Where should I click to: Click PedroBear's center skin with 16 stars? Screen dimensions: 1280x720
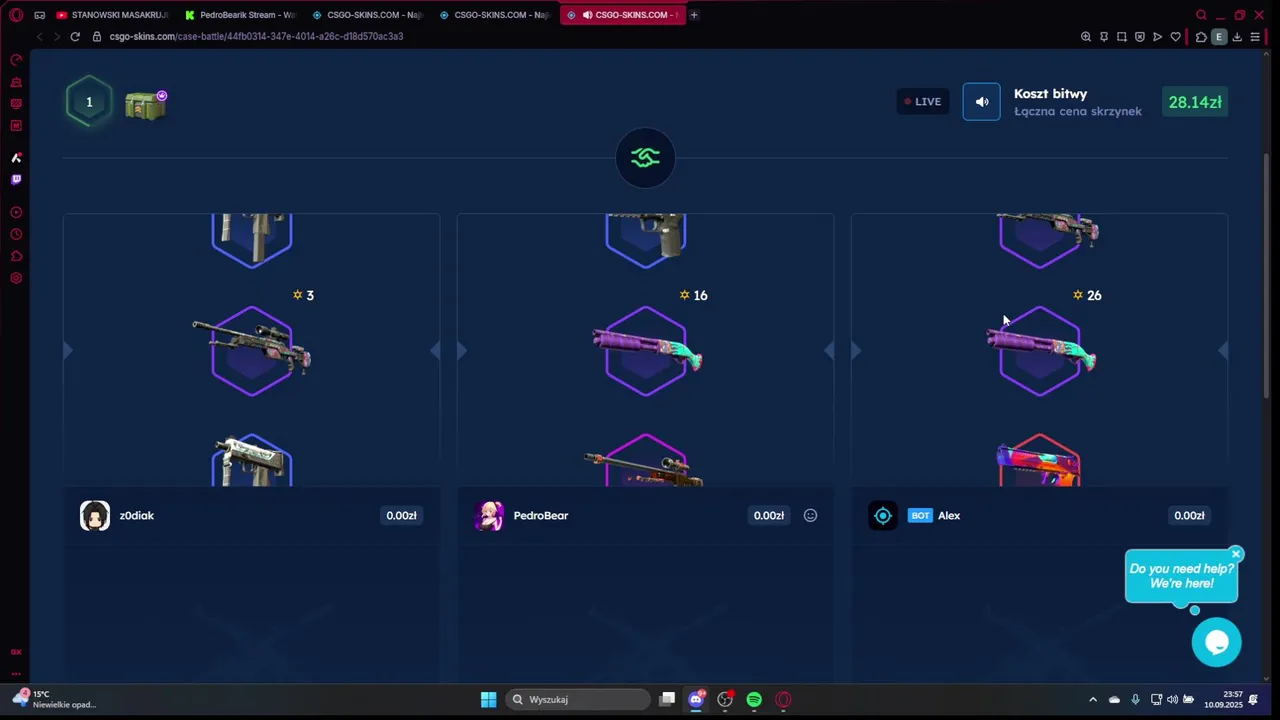646,351
